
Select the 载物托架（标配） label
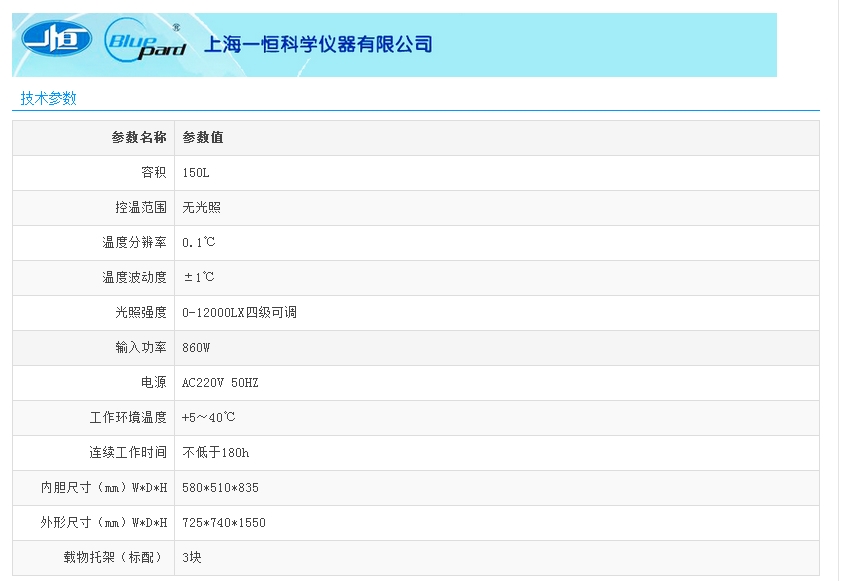(x=115, y=557)
